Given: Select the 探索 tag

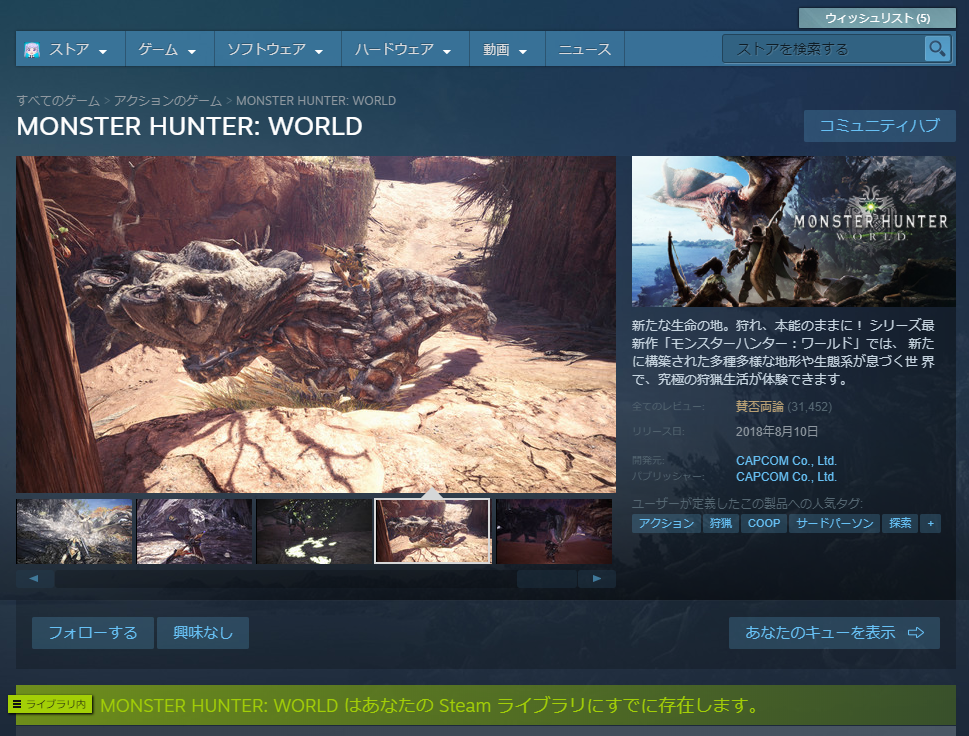Looking at the screenshot, I should pyautogui.click(x=900, y=523).
